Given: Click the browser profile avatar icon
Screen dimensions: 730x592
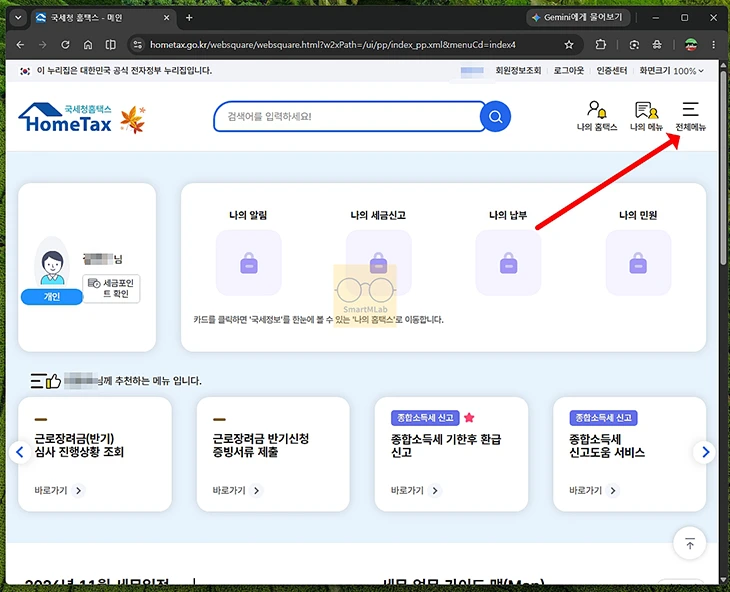Looking at the screenshot, I should tap(691, 45).
